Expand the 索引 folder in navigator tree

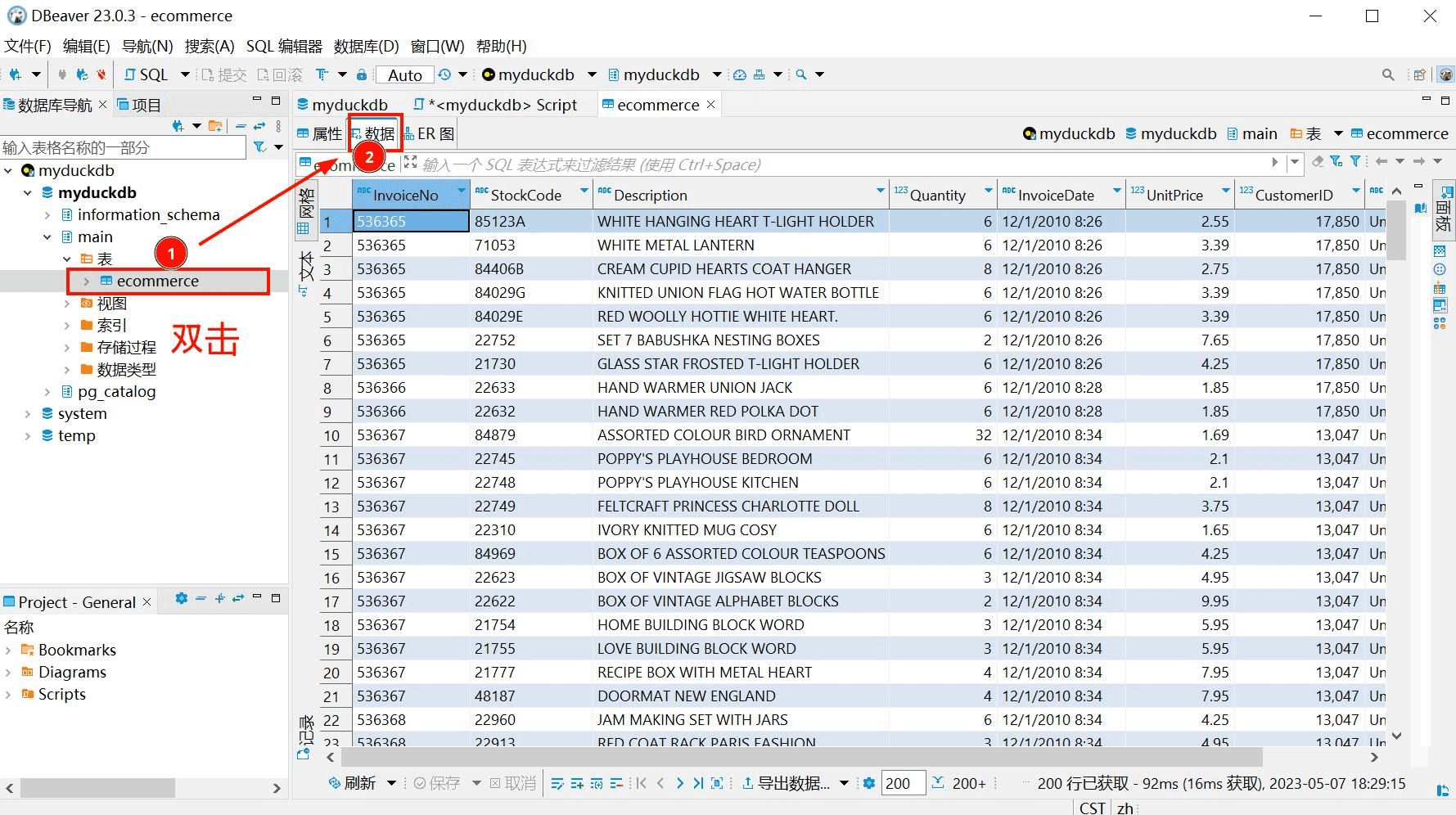[x=67, y=326]
